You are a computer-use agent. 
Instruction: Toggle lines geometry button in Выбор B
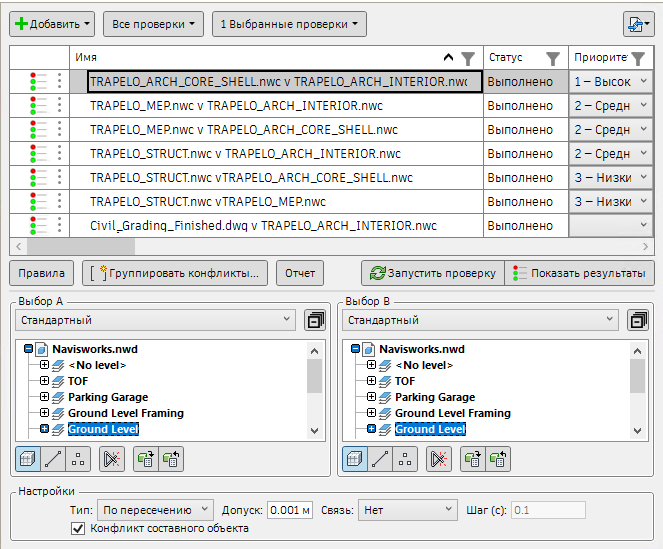pyautogui.click(x=380, y=459)
